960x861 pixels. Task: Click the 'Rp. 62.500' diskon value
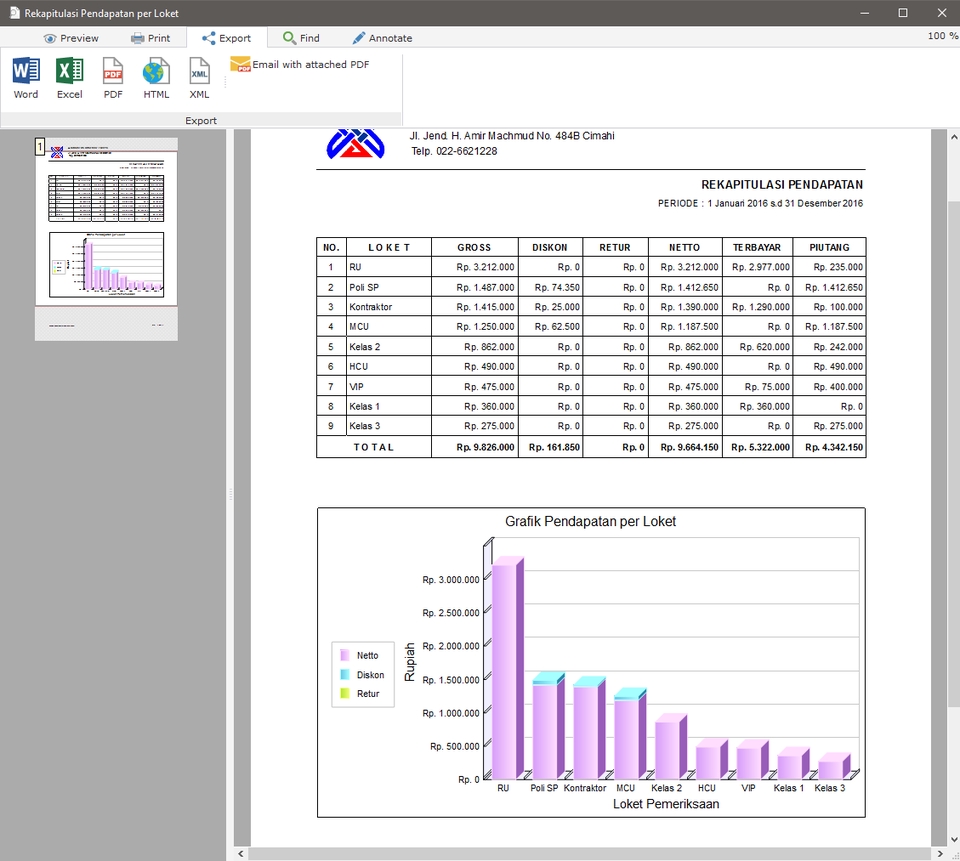click(x=557, y=326)
